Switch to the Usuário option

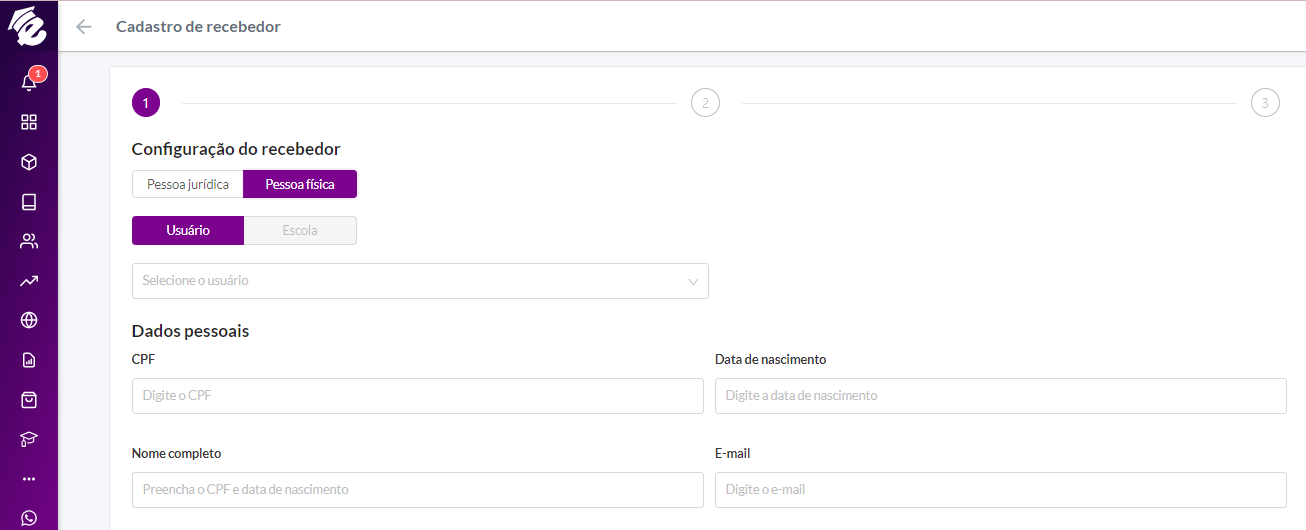click(x=188, y=230)
